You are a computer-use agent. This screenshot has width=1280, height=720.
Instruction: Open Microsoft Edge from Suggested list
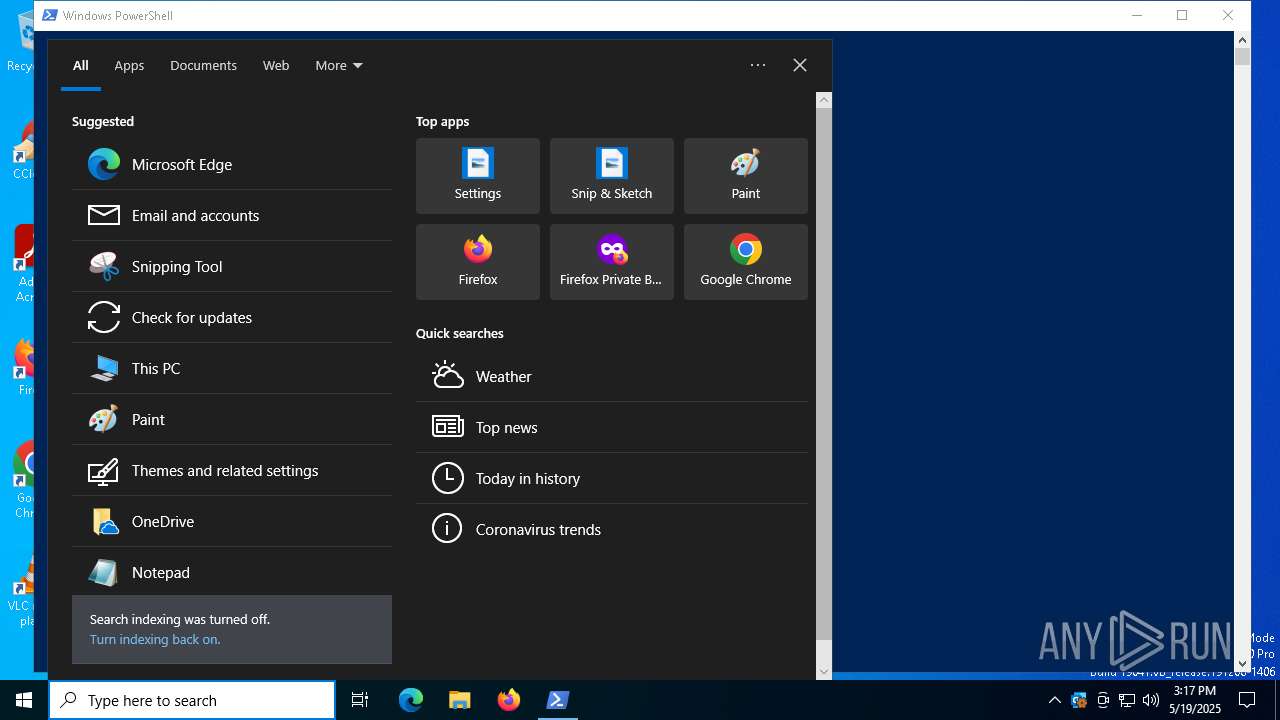(x=232, y=164)
